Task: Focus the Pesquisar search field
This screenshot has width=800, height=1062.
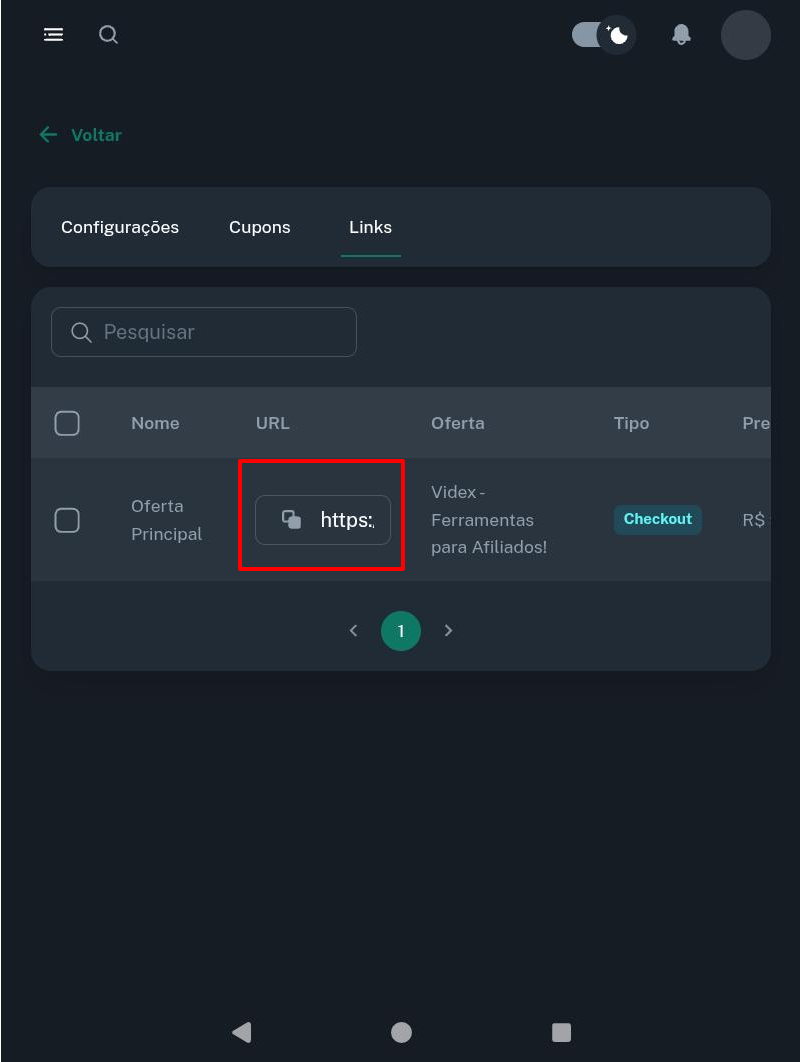Action: tap(204, 332)
